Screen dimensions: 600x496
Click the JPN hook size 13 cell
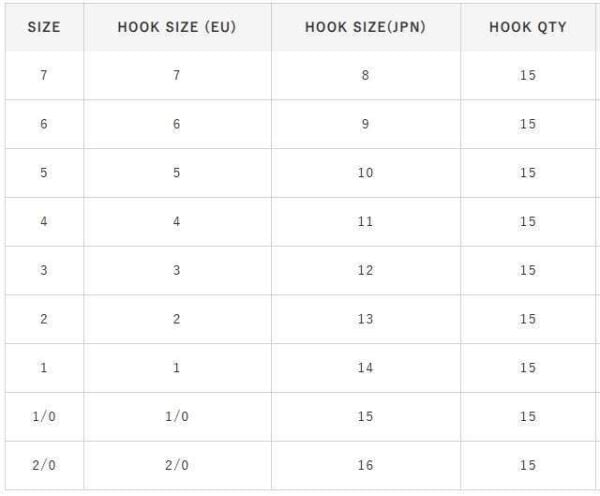(x=365, y=319)
